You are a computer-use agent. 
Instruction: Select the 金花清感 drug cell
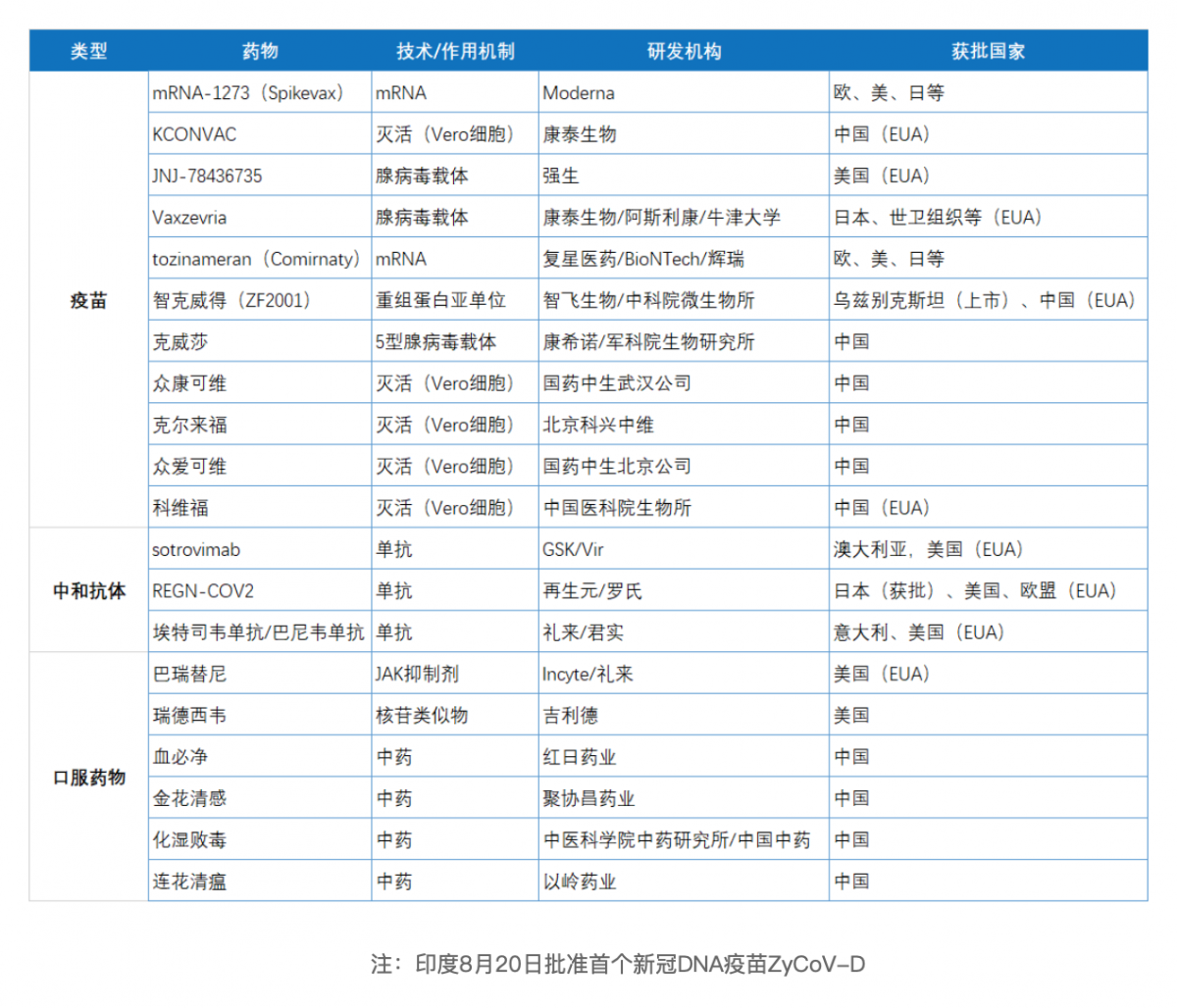pos(260,798)
